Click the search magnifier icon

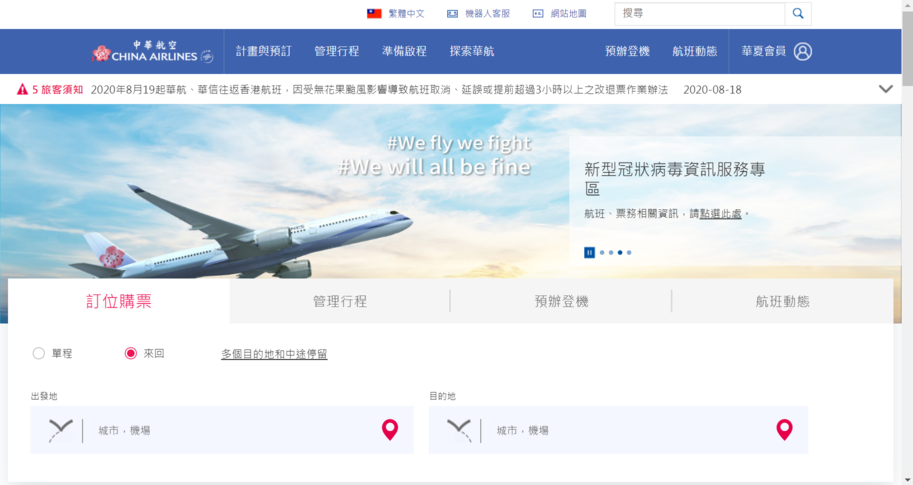[x=798, y=13]
